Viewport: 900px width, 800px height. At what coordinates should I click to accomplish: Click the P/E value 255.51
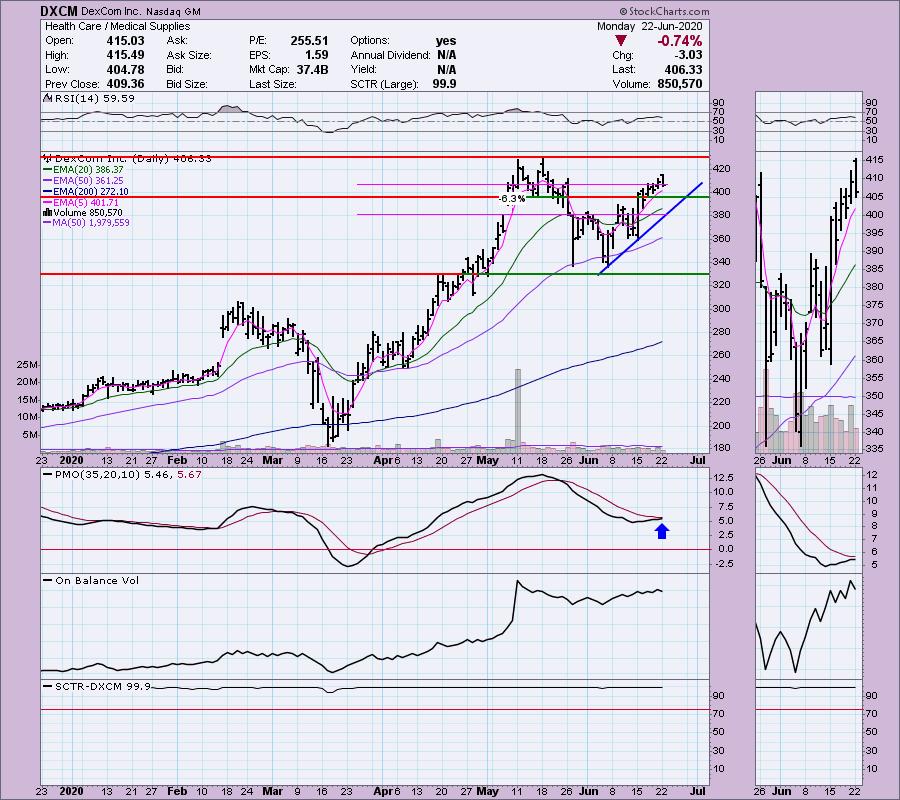(309, 41)
